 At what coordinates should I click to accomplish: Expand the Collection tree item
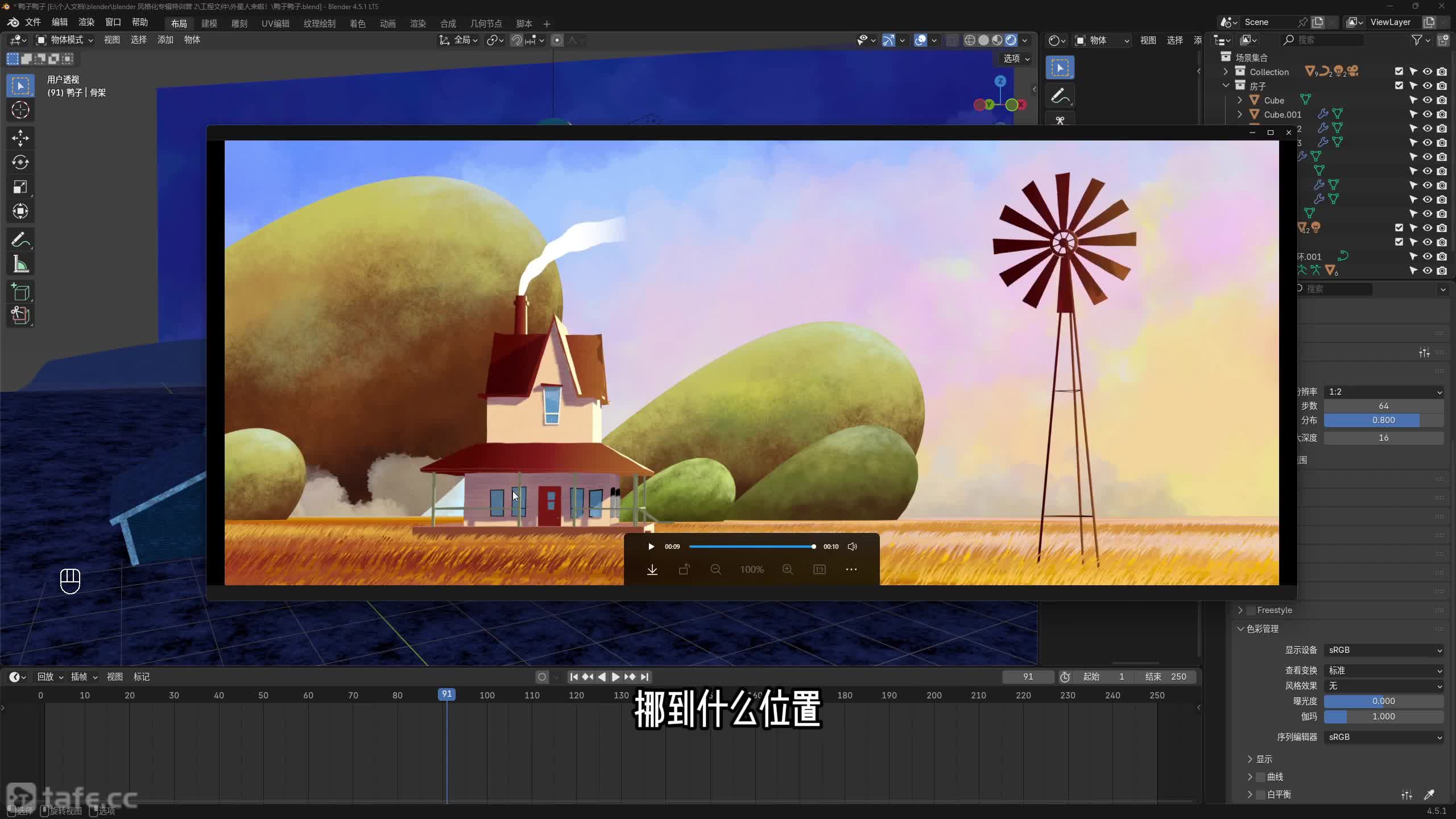(1226, 72)
